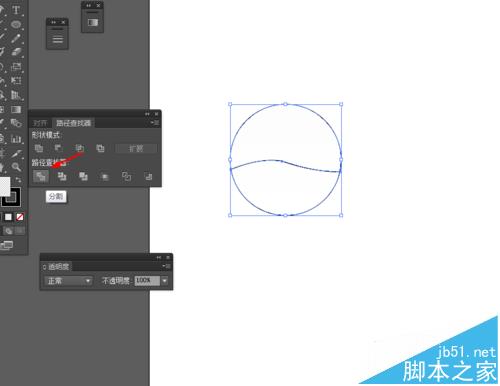This screenshot has height=386, width=500.
Task: Click the top-center bounding box handle
Action: pos(285,104)
